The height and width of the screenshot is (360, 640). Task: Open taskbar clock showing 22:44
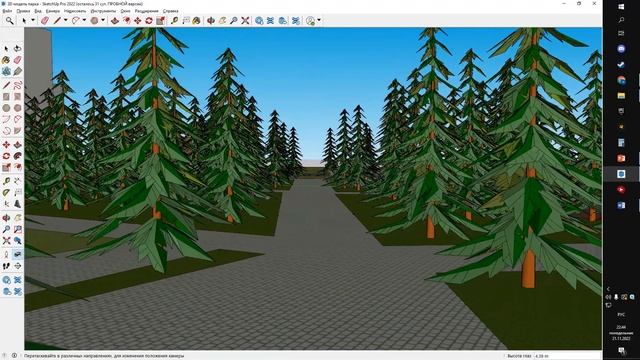click(621, 333)
